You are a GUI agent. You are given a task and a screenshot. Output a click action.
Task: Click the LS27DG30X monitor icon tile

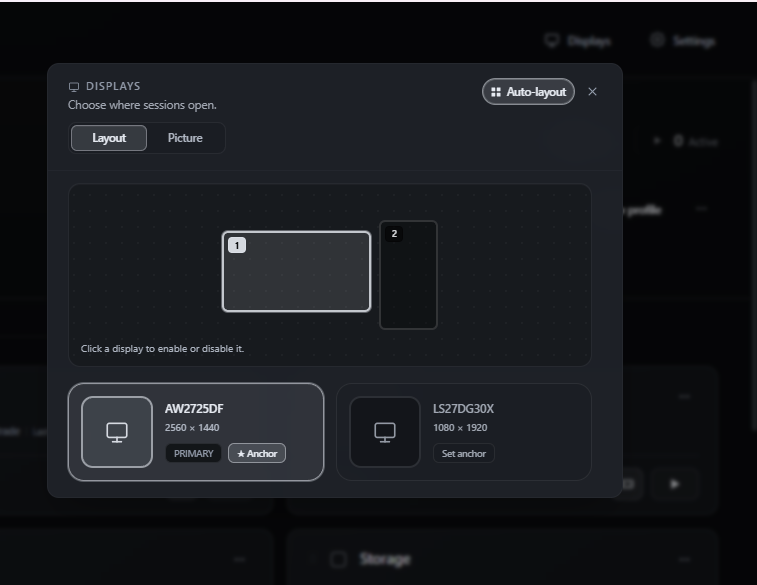click(385, 432)
